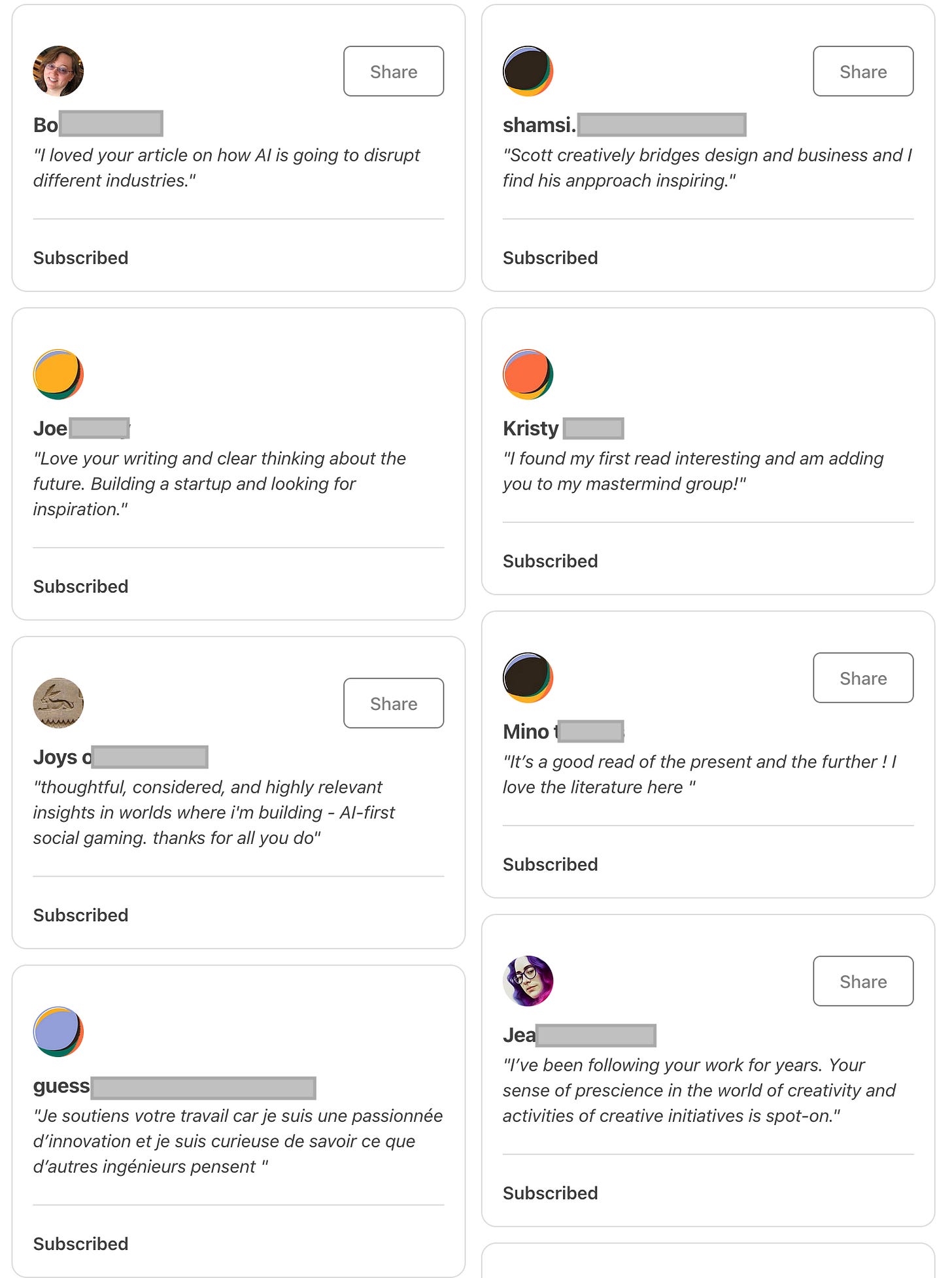Click Share on shamsi's card

[x=863, y=71]
